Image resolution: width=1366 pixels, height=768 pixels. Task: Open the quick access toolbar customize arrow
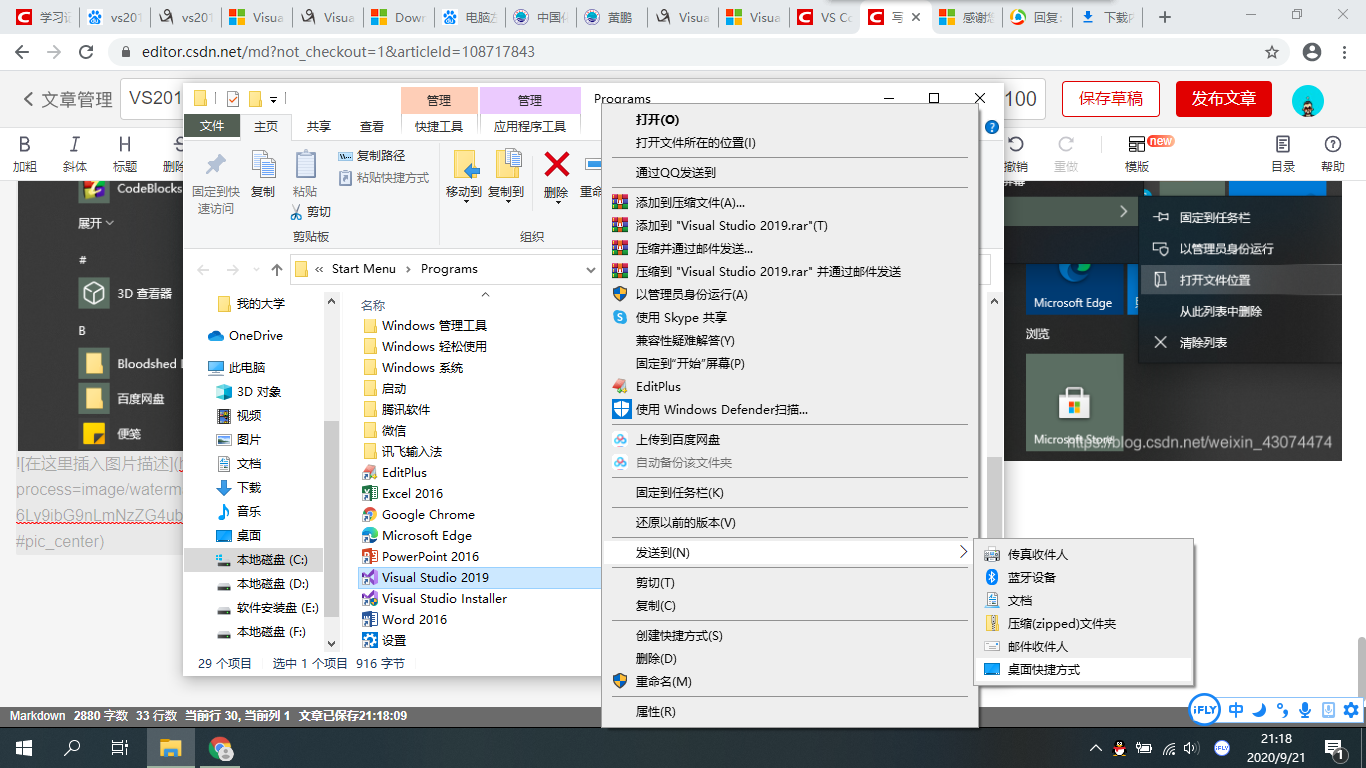[273, 99]
